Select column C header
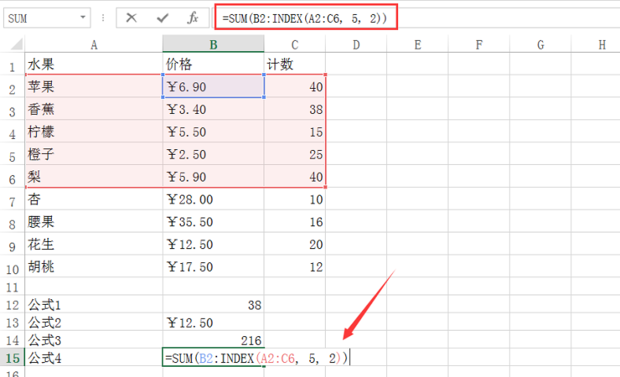Image resolution: width=620 pixels, height=377 pixels. (x=295, y=44)
